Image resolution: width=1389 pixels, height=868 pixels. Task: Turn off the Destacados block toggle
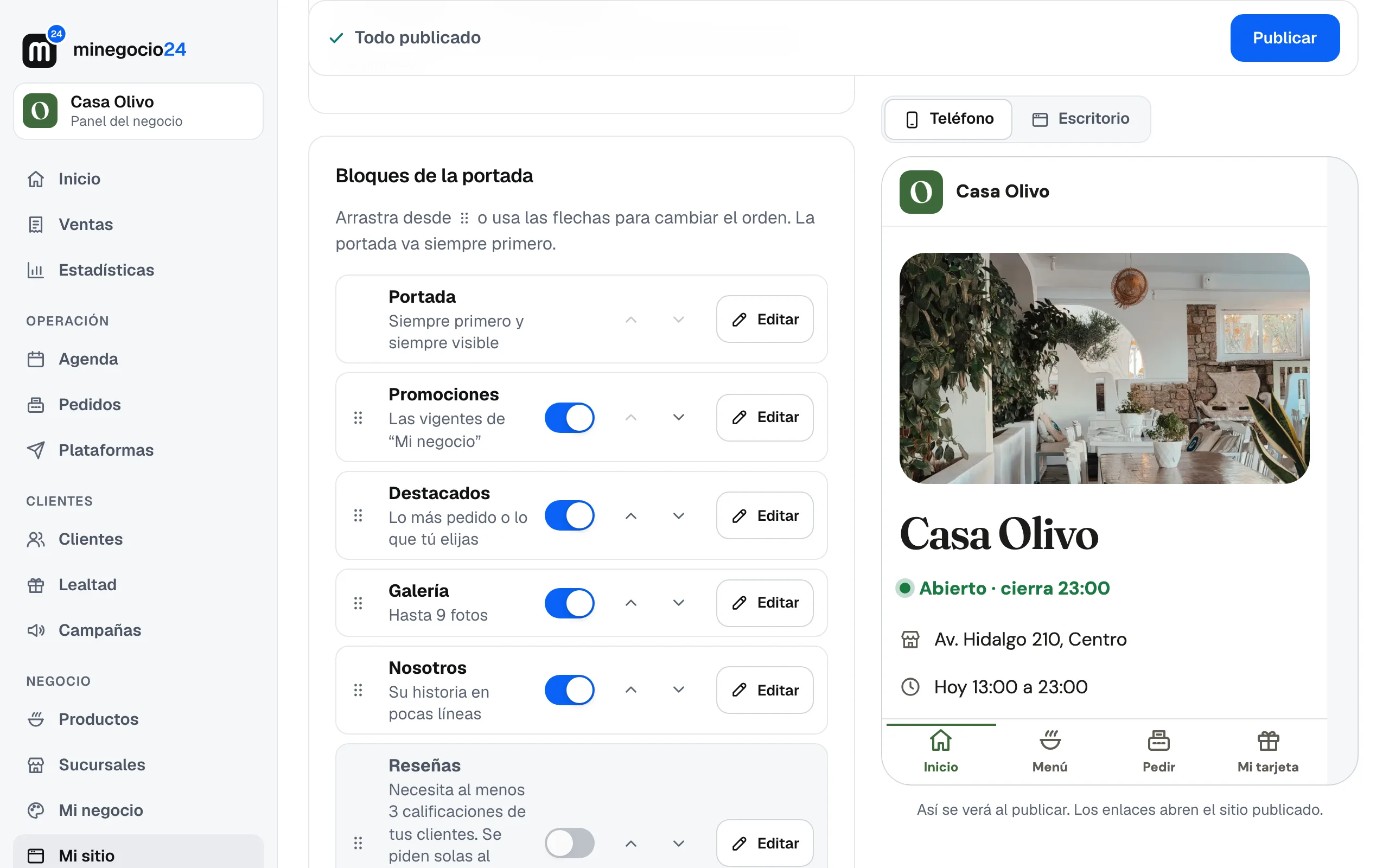[569, 515]
